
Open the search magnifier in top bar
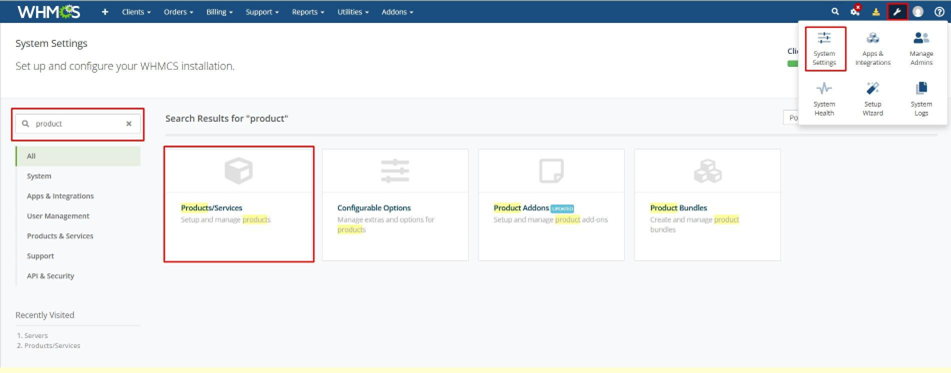[835, 12]
